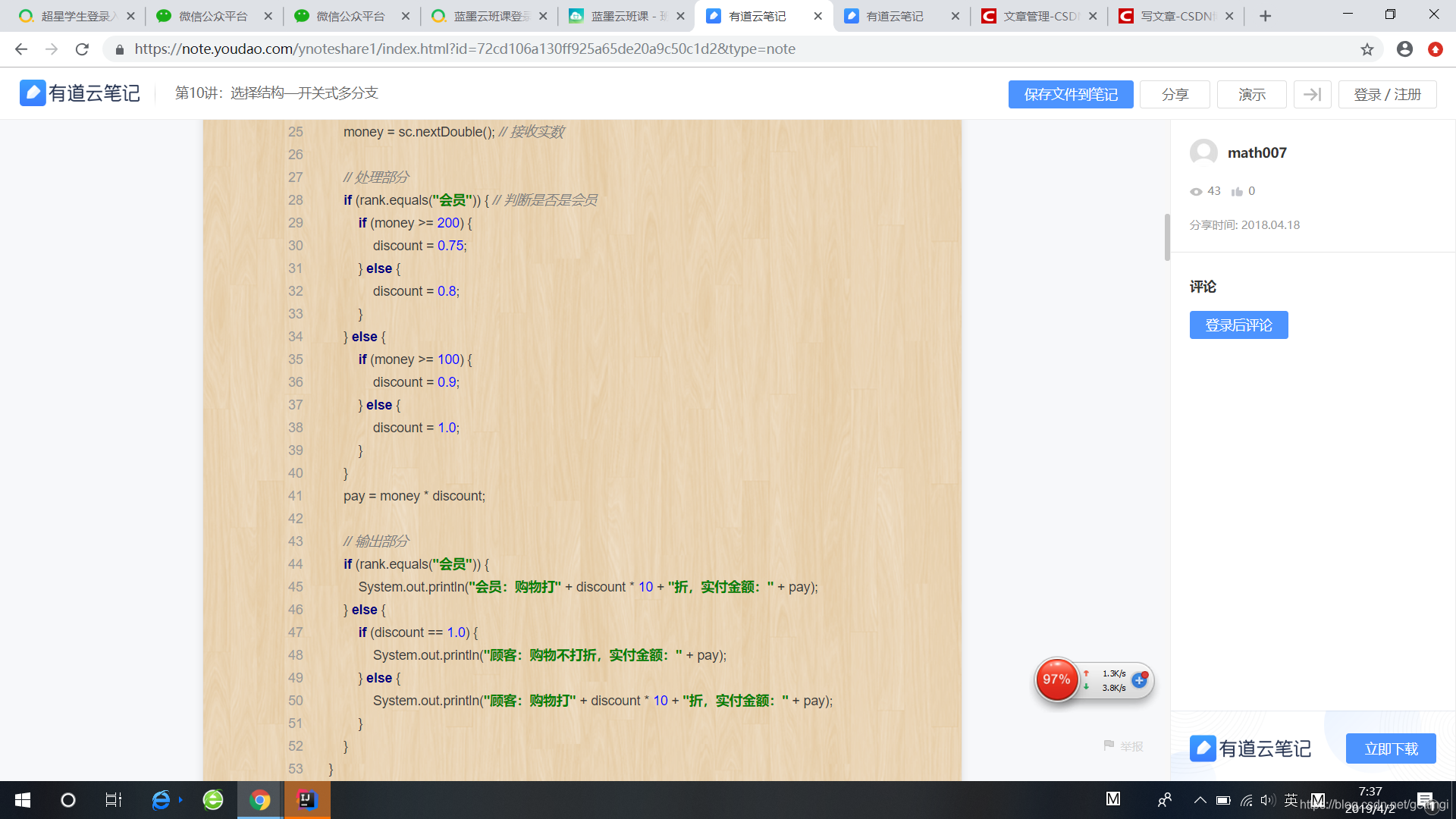Launch Internet Explorer from taskbar
The image size is (1456, 819).
[x=161, y=800]
